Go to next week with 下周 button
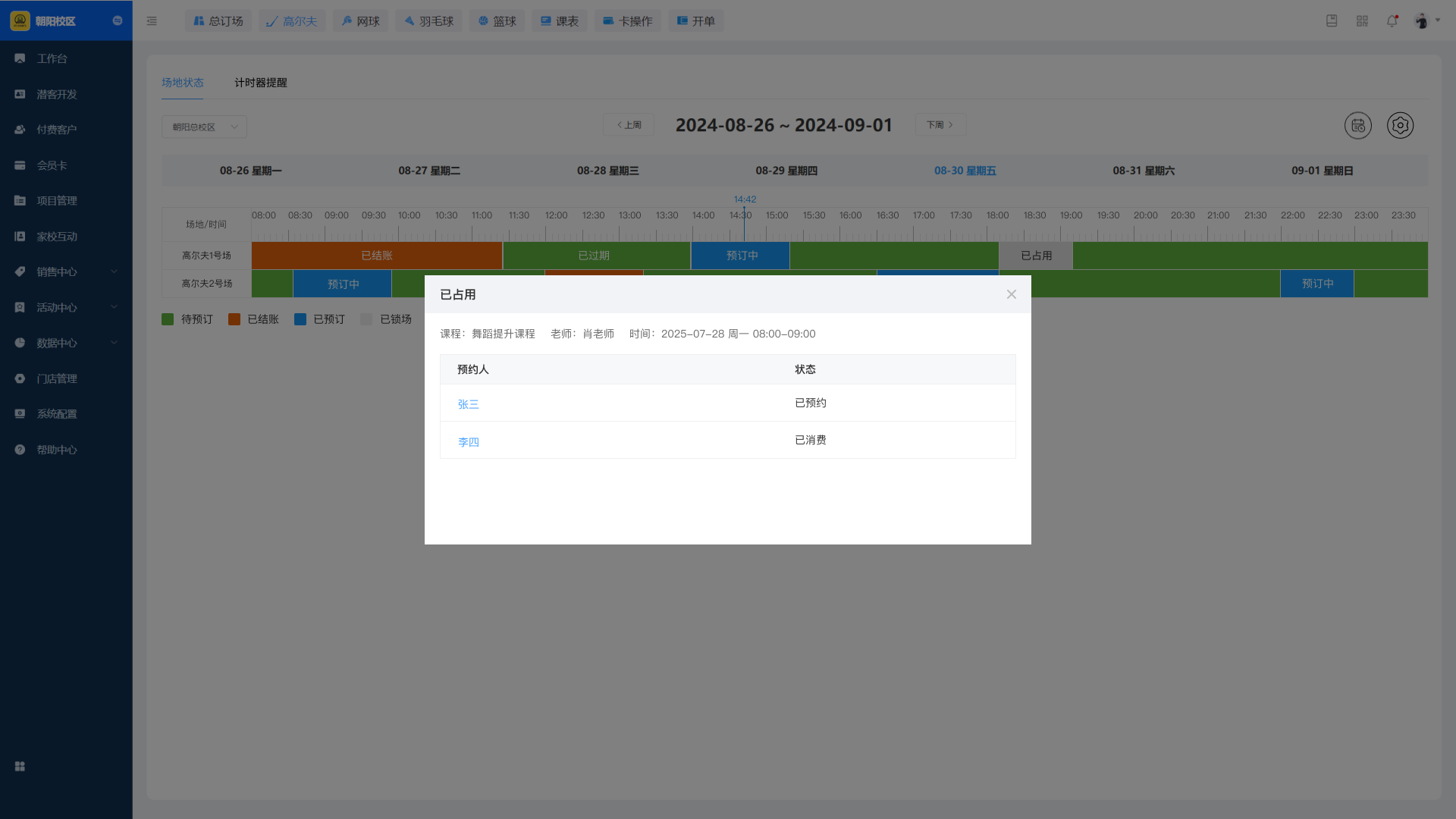 [x=940, y=125]
